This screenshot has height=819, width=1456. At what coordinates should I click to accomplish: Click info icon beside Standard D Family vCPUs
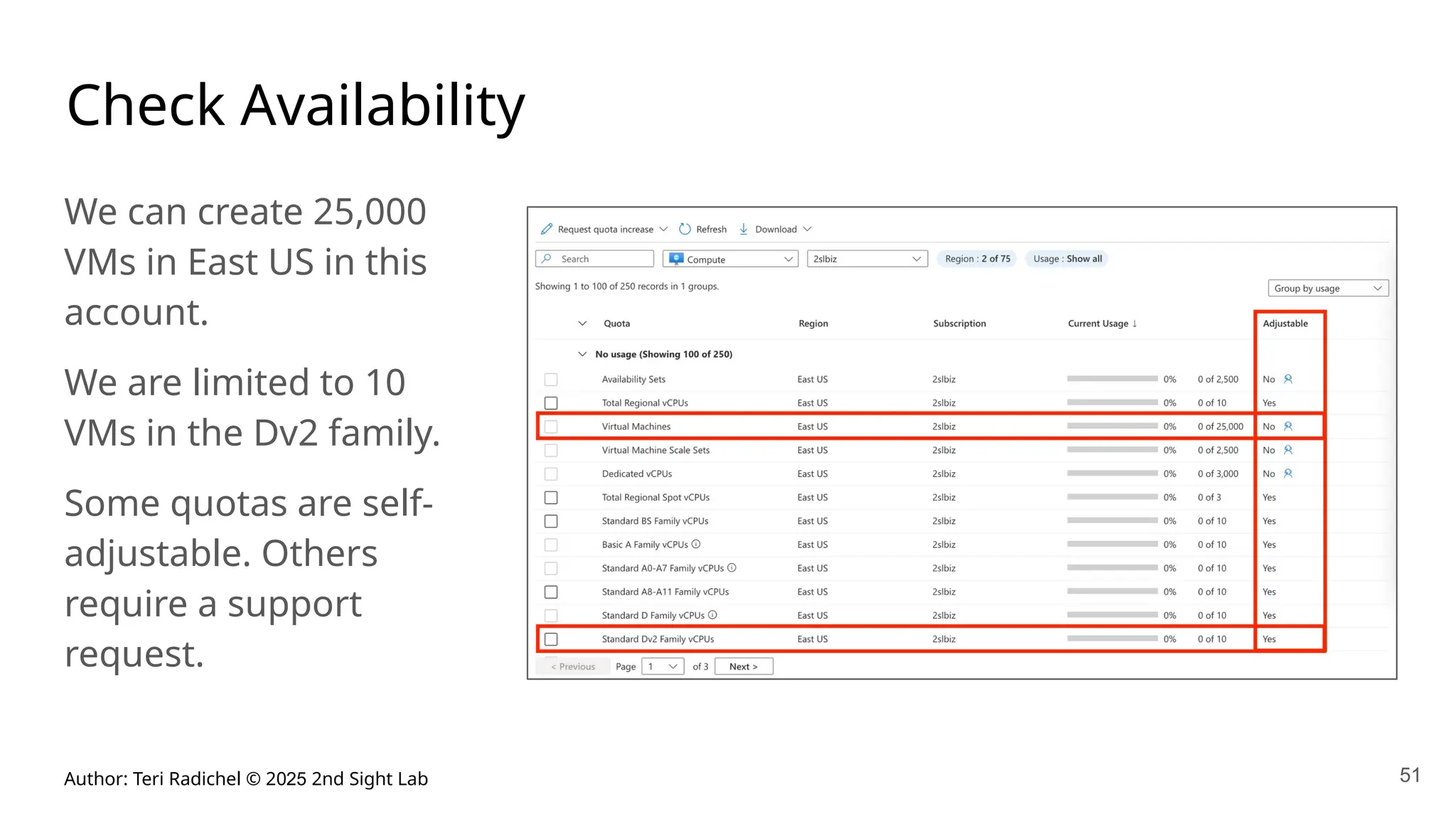[x=712, y=615]
